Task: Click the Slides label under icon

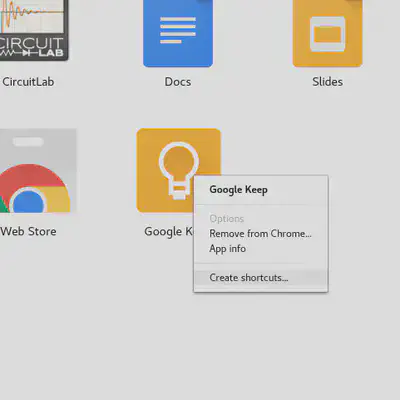Action: click(x=327, y=82)
